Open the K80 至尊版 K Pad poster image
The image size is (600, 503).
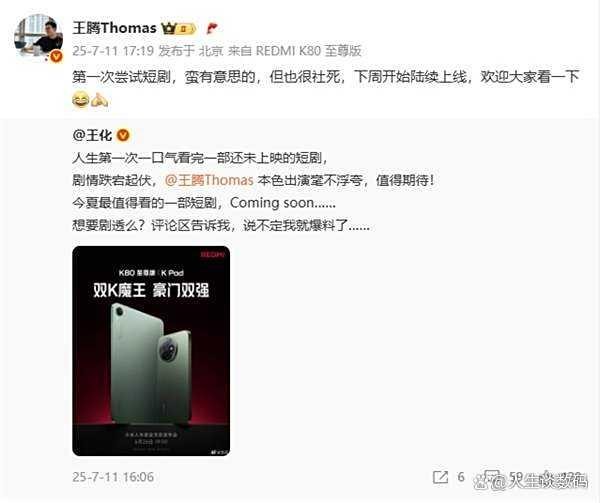pyautogui.click(x=151, y=351)
